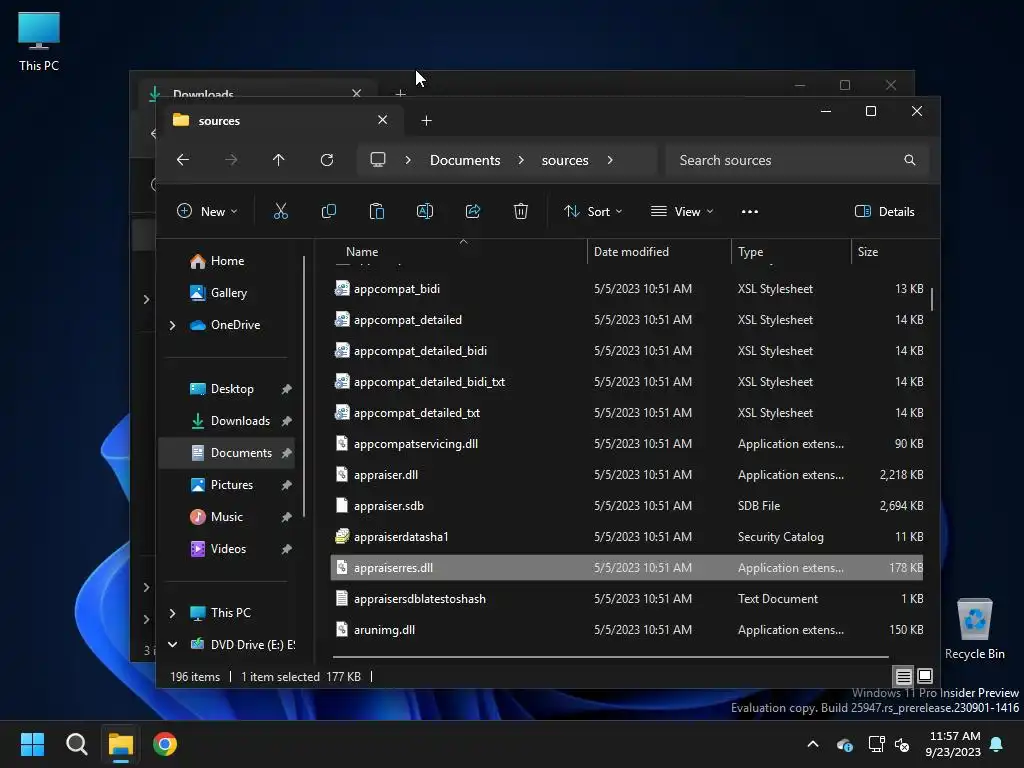Select file appcompat_bidi
The height and width of the screenshot is (768, 1024).
pos(627,289)
